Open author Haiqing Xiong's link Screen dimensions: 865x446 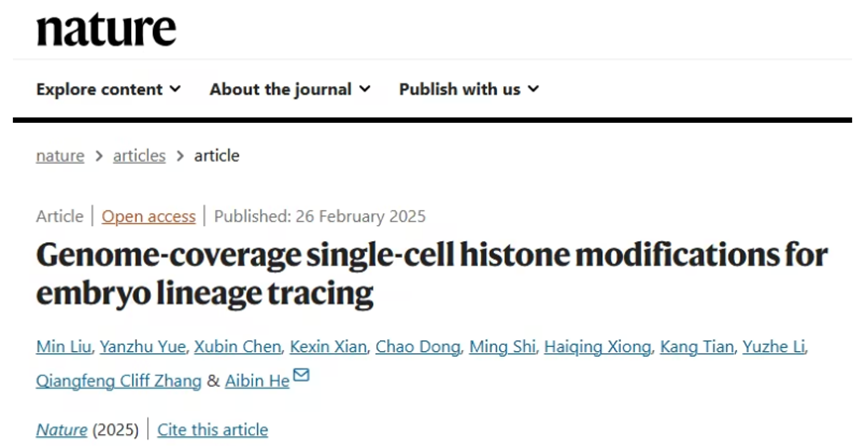click(597, 347)
